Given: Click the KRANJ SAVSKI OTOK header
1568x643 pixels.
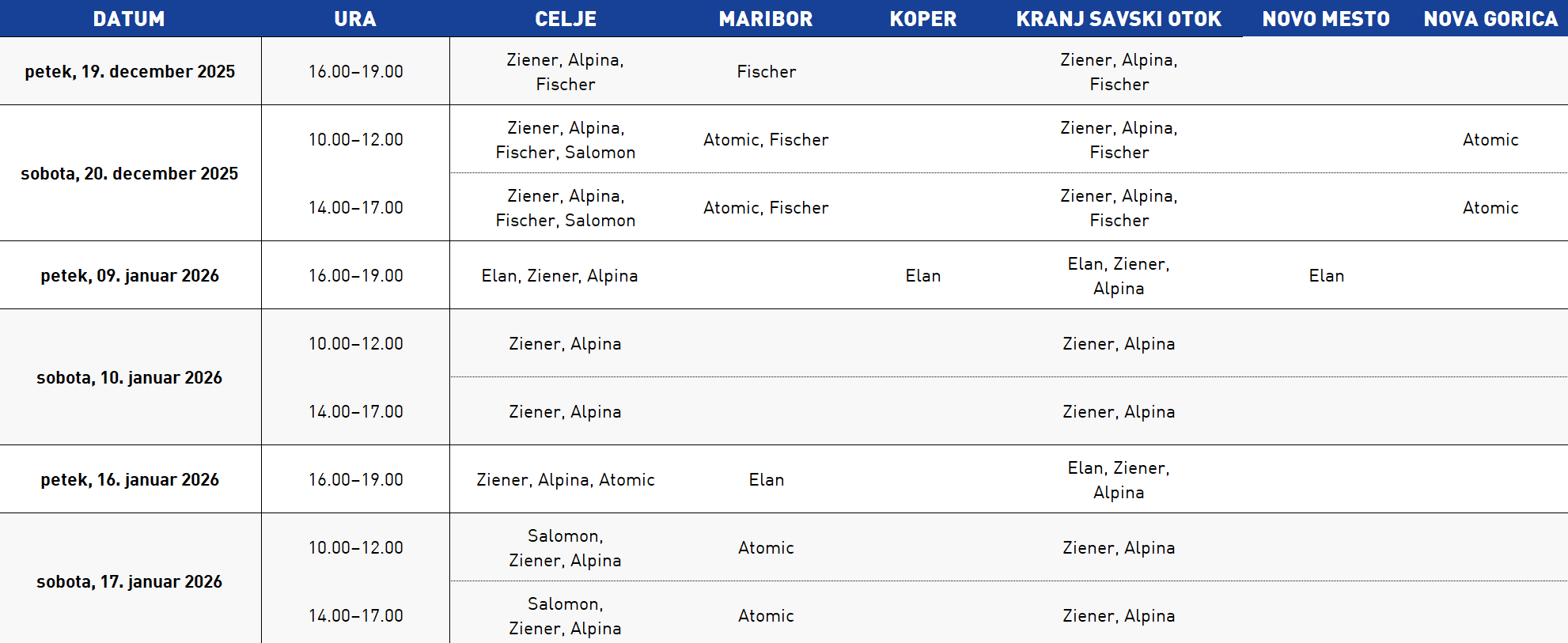Looking at the screenshot, I should coord(1119,19).
